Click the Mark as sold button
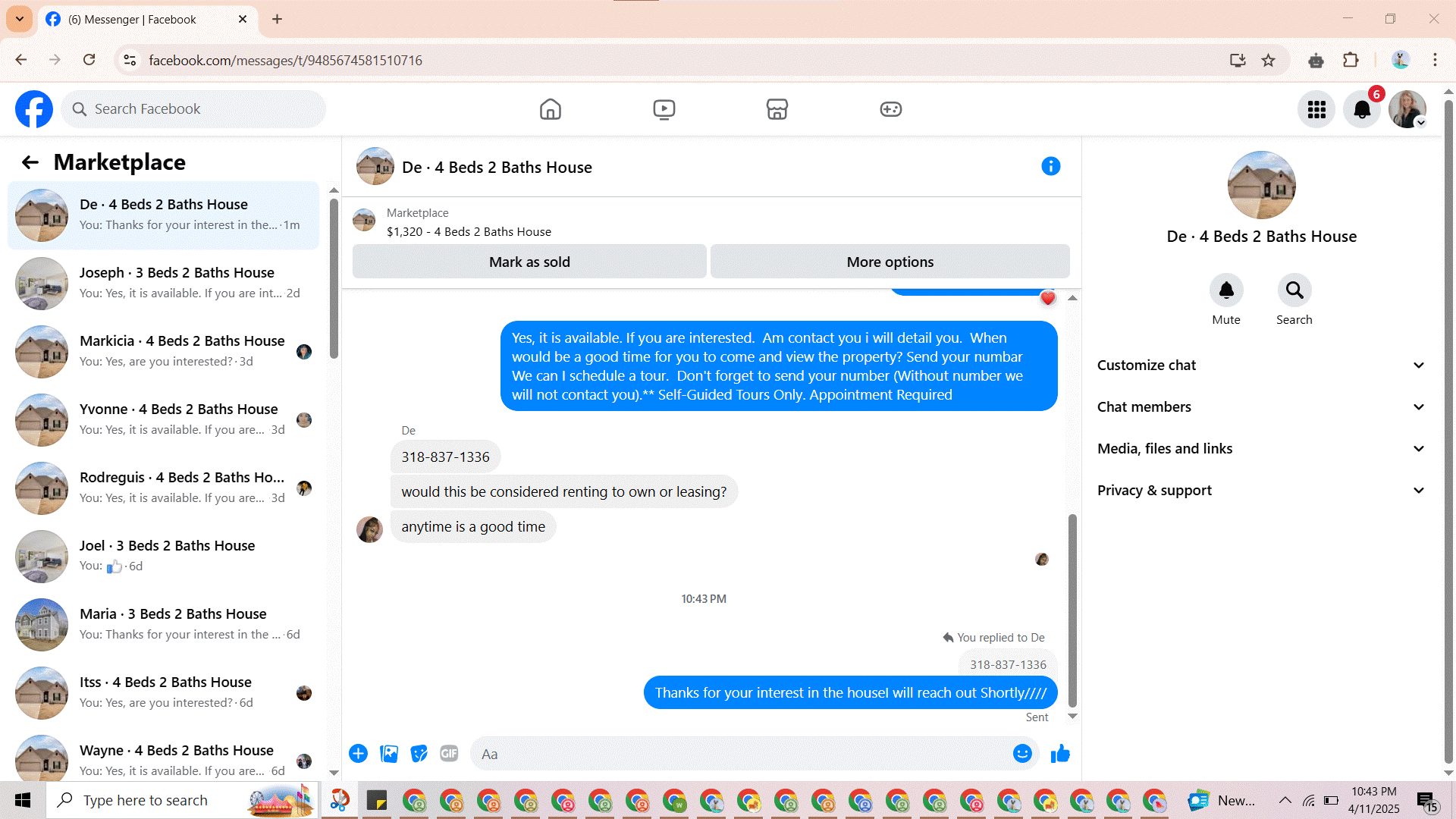Screen dimensions: 1456x819 pyautogui.click(x=529, y=262)
